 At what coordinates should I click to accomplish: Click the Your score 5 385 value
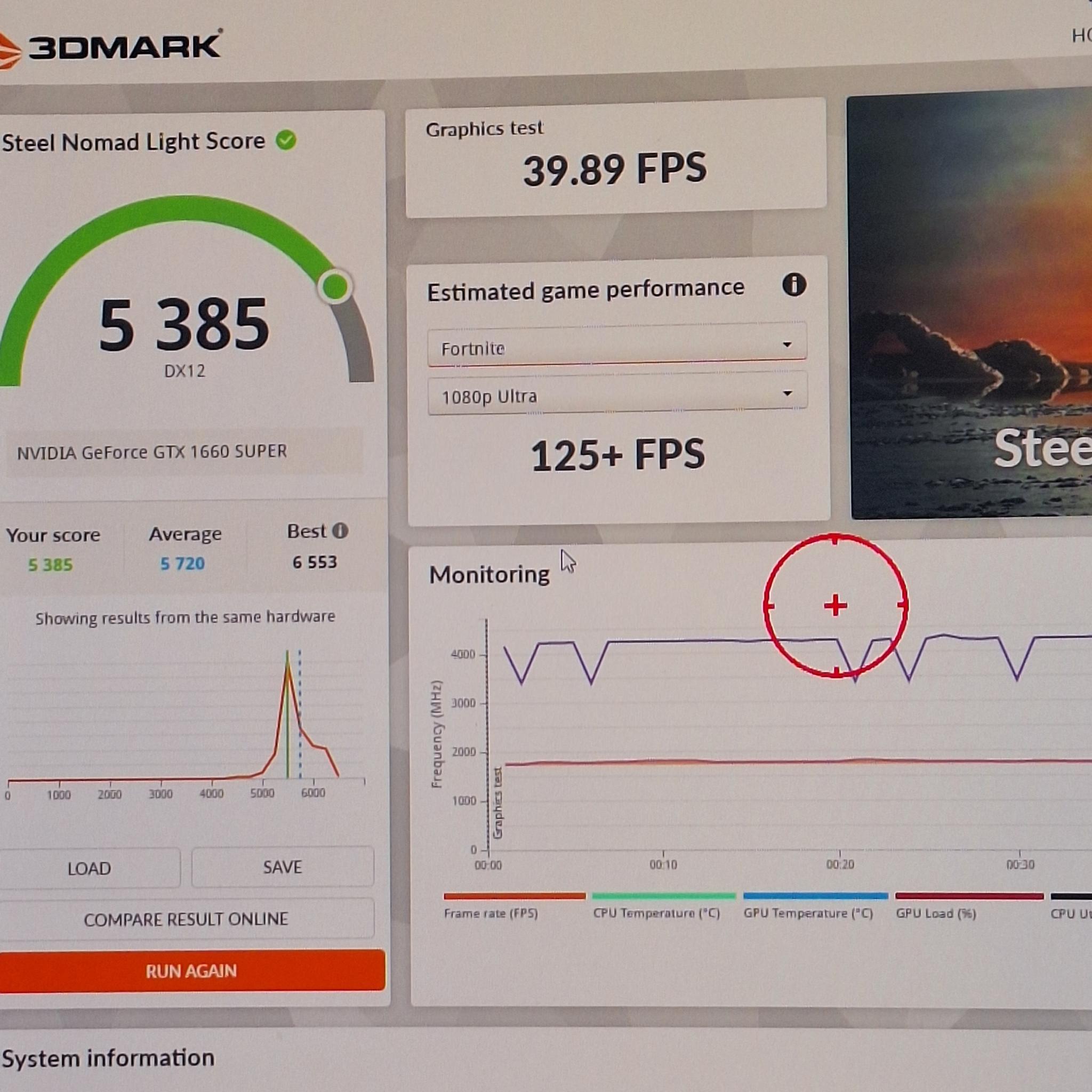[x=50, y=565]
